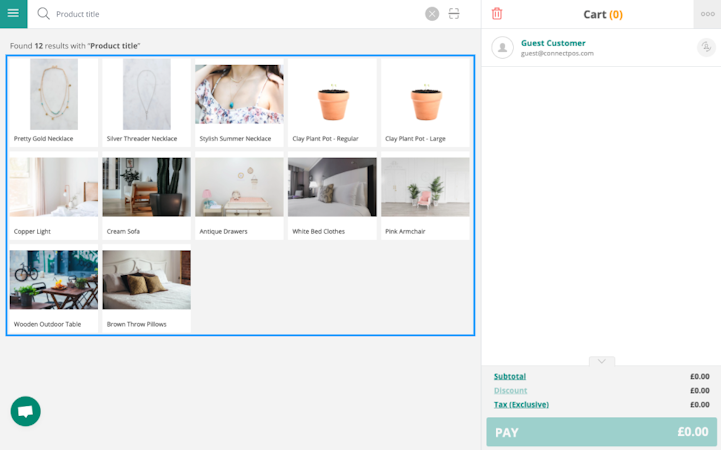
Task: Click the change customer icon
Action: click(706, 47)
